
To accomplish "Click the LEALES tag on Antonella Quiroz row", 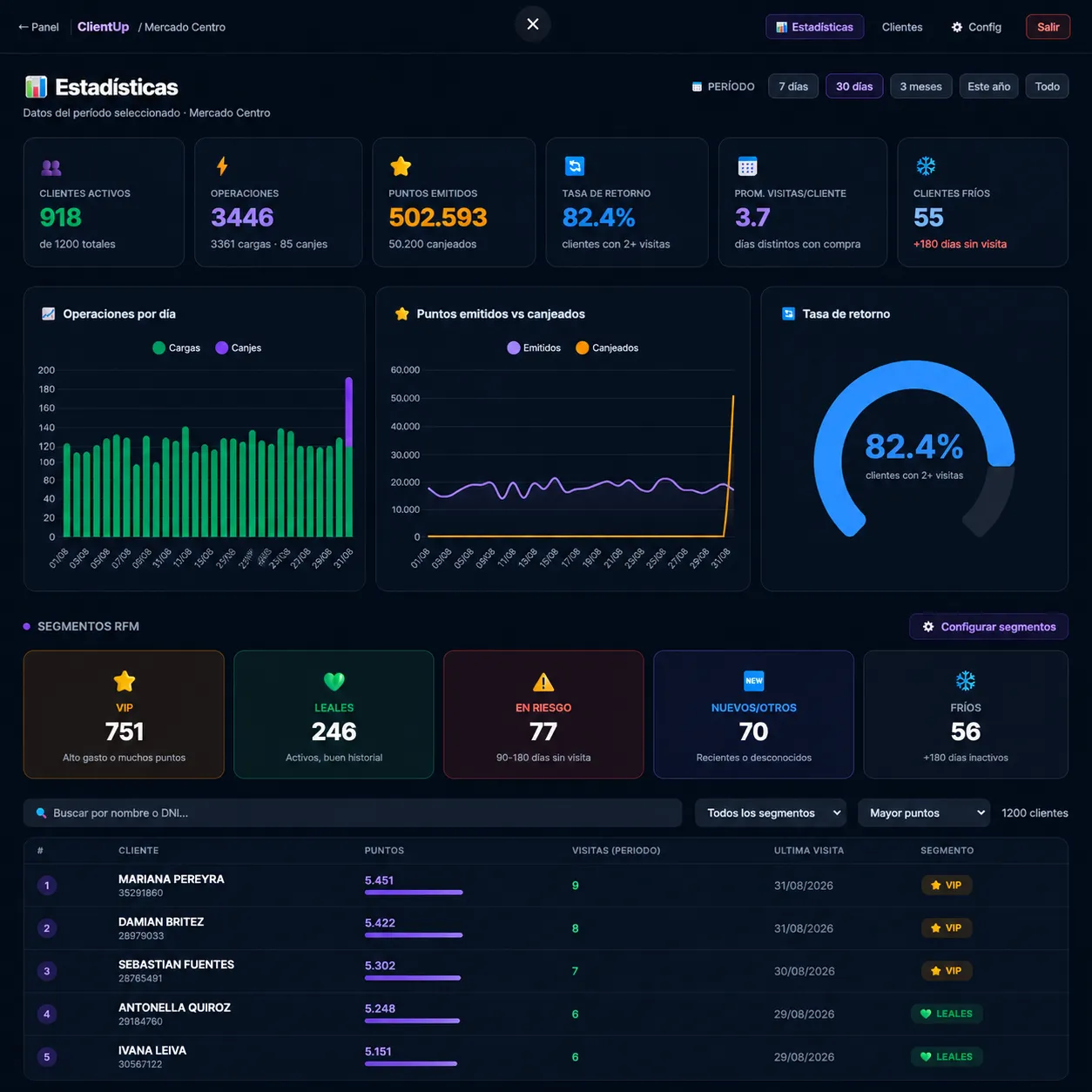I will (947, 1014).
